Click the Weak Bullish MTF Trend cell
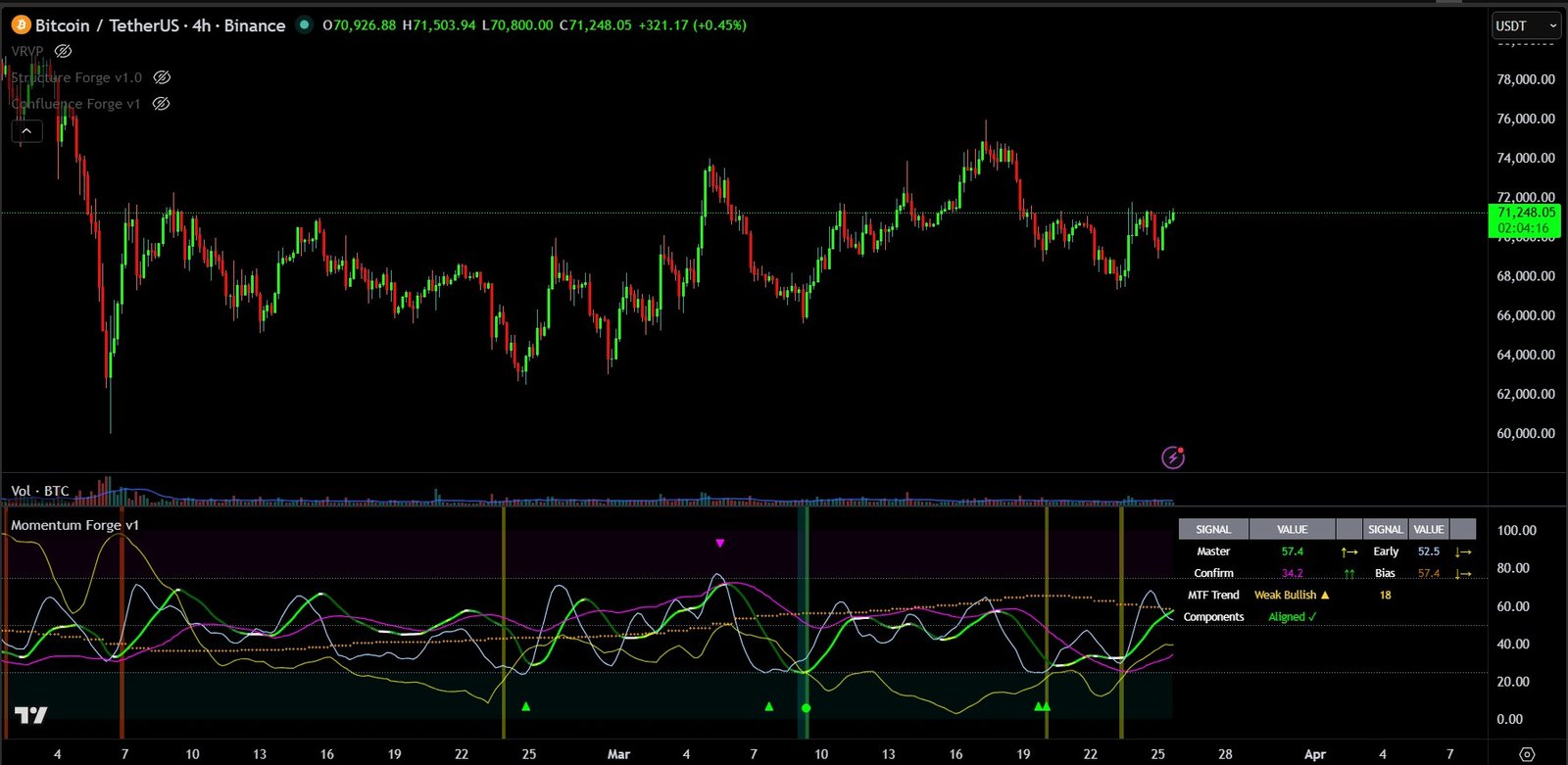The image size is (1568, 765). pos(1292,595)
